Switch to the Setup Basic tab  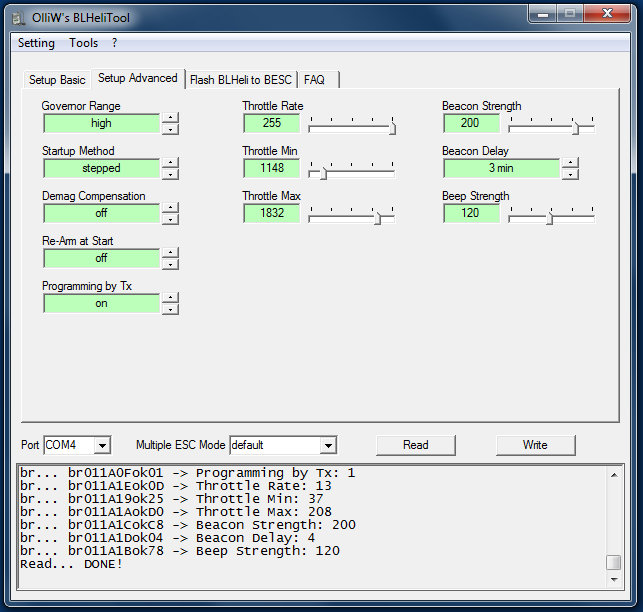coord(57,80)
